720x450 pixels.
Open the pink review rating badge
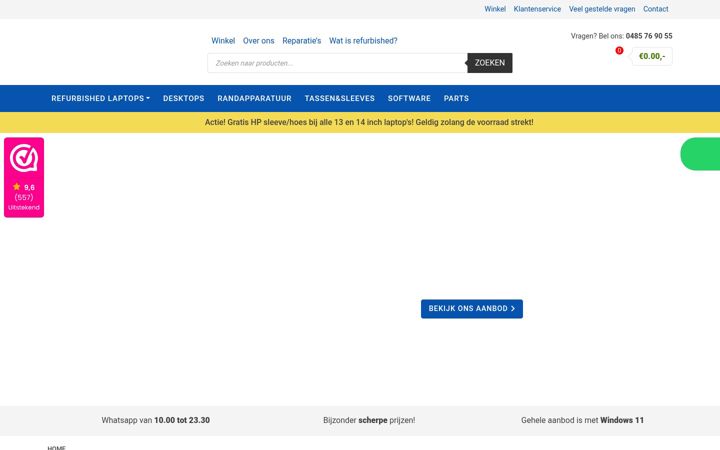click(24, 177)
